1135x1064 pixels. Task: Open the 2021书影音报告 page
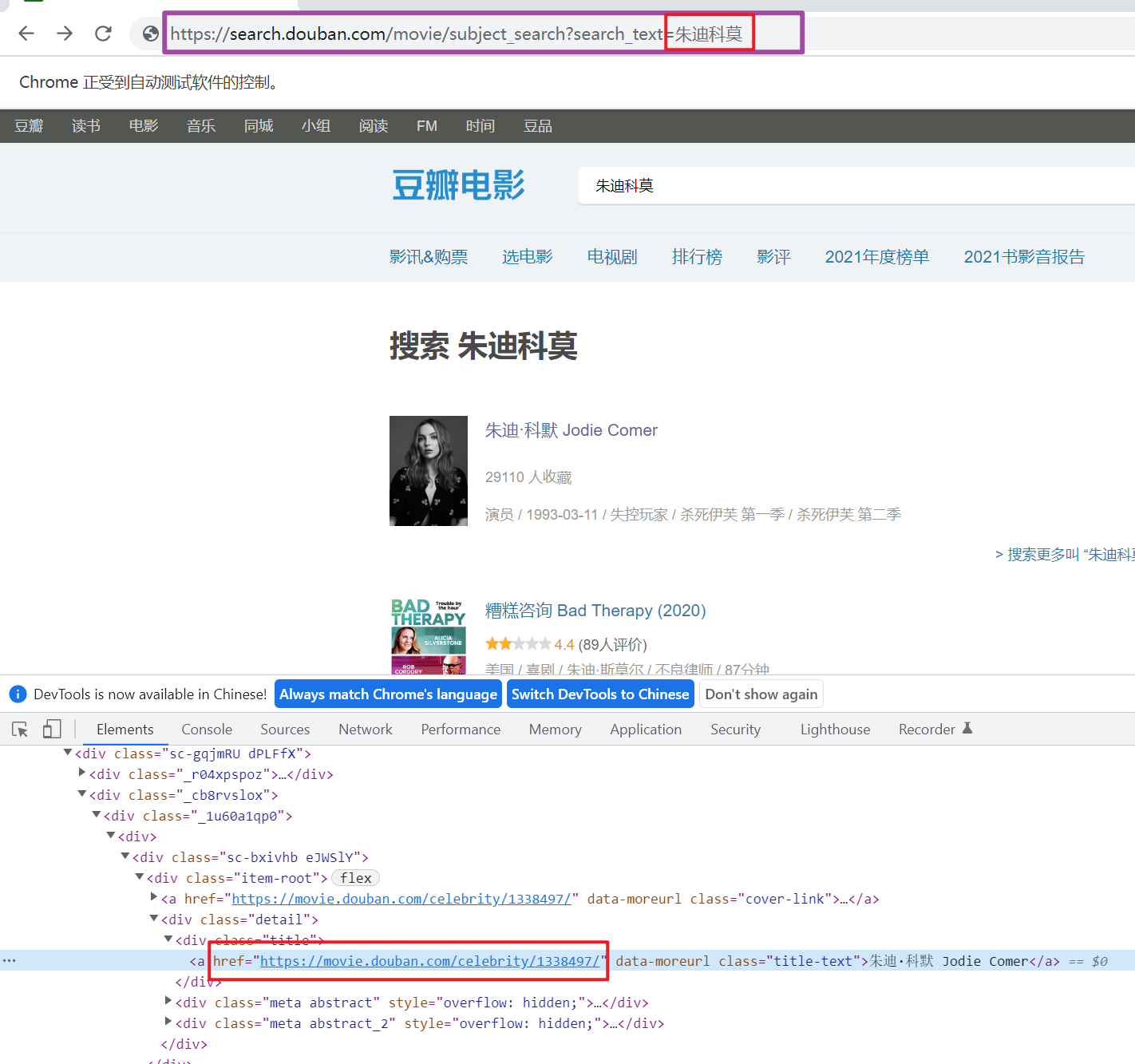1024,257
